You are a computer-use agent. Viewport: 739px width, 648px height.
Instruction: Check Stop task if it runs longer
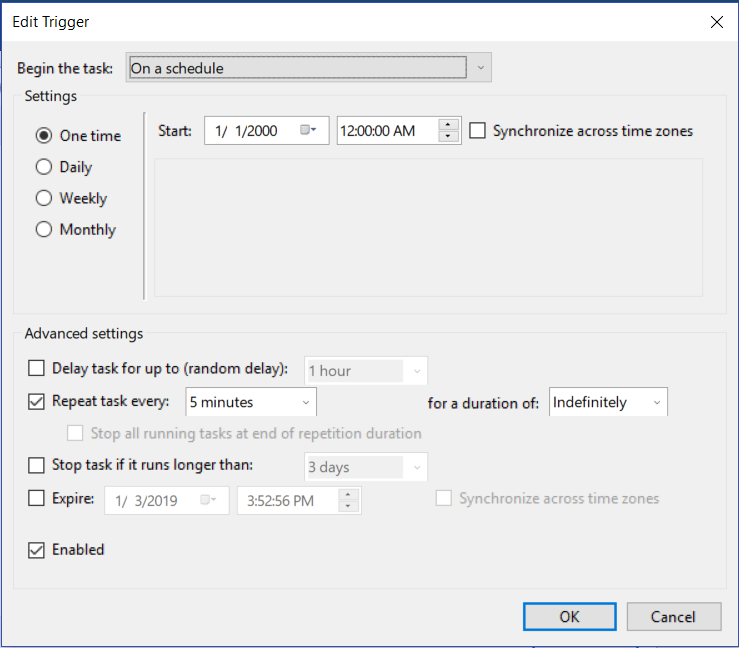click(x=37, y=465)
